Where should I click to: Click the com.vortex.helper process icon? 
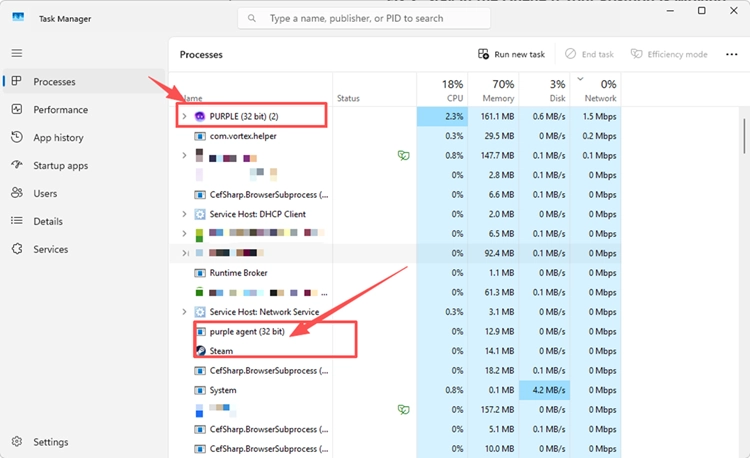tap(199, 136)
